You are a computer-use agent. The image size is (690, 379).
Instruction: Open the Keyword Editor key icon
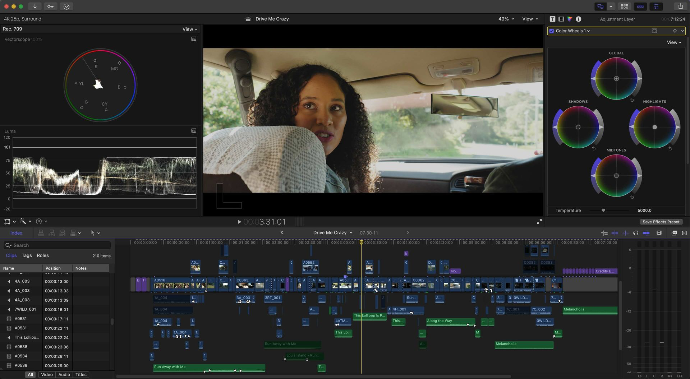click(x=51, y=6)
